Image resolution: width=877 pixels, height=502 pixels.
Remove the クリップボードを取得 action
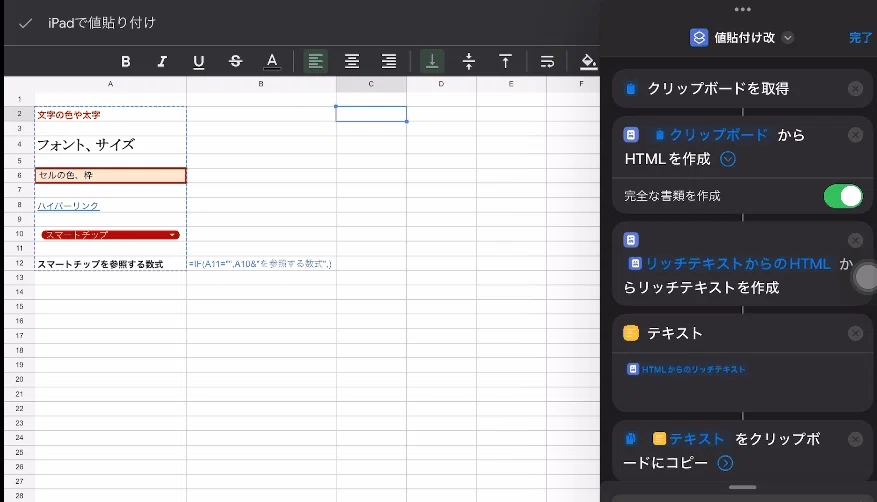pyautogui.click(x=855, y=88)
